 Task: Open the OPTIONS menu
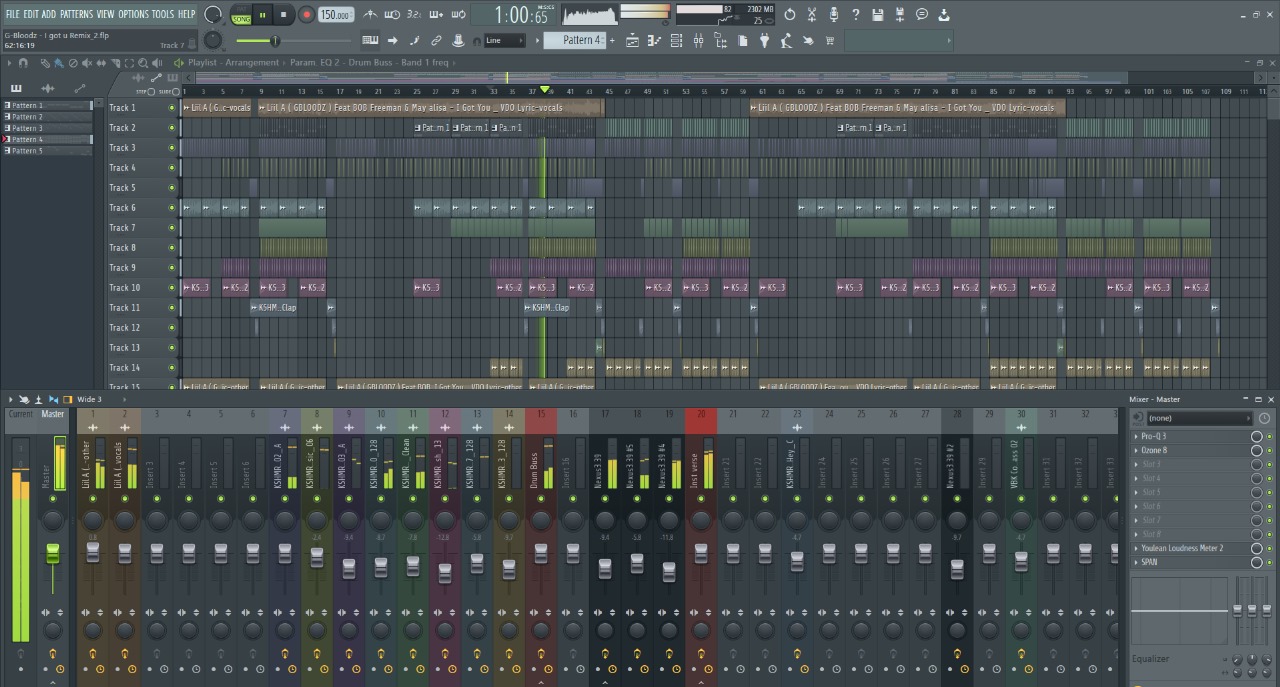coord(133,14)
